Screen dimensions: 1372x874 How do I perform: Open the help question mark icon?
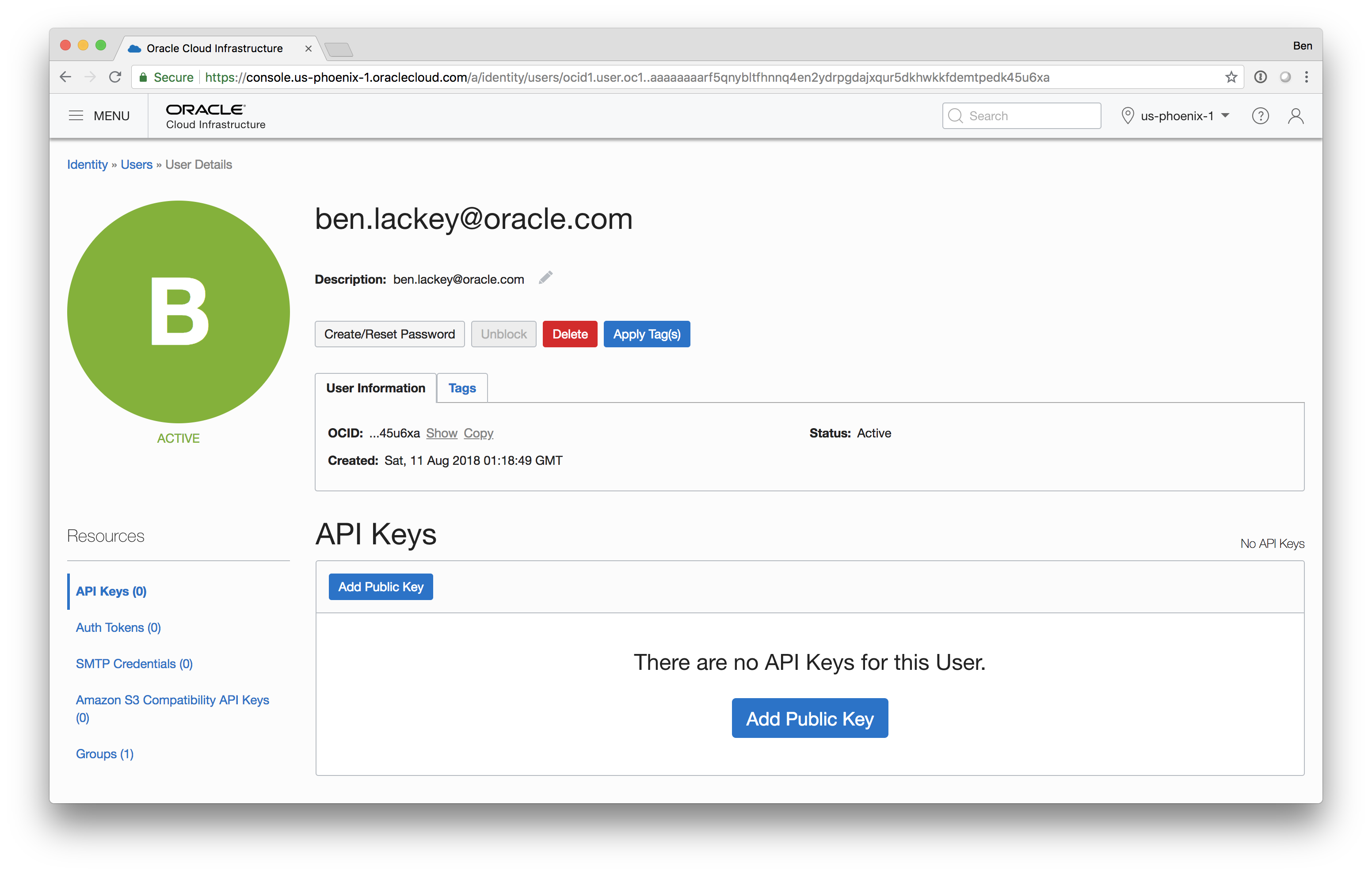tap(1260, 116)
